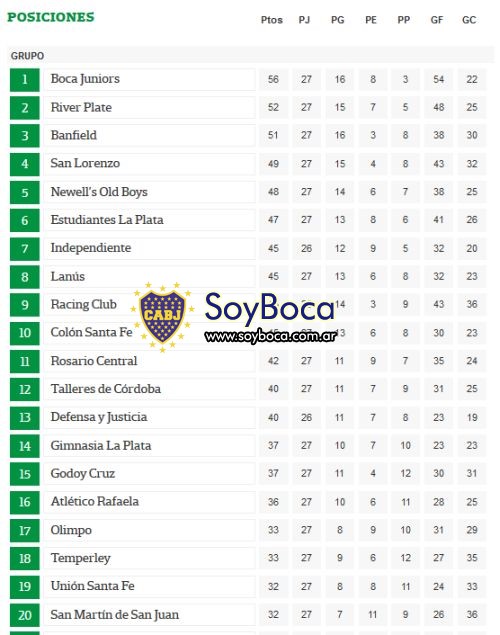Click the PJ column header
This screenshot has height=635, width=500.
304,20
